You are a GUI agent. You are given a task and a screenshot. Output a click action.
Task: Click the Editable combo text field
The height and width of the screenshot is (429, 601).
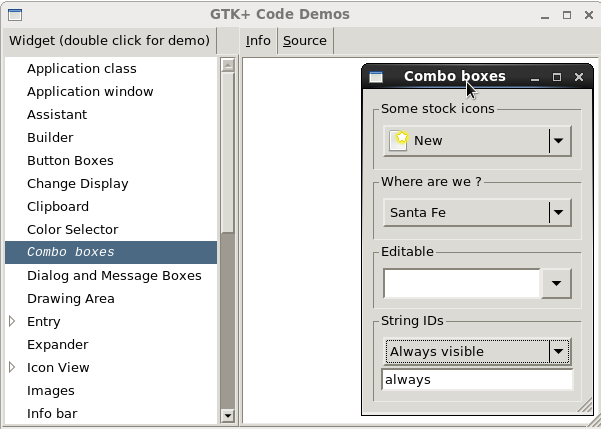tap(461, 284)
